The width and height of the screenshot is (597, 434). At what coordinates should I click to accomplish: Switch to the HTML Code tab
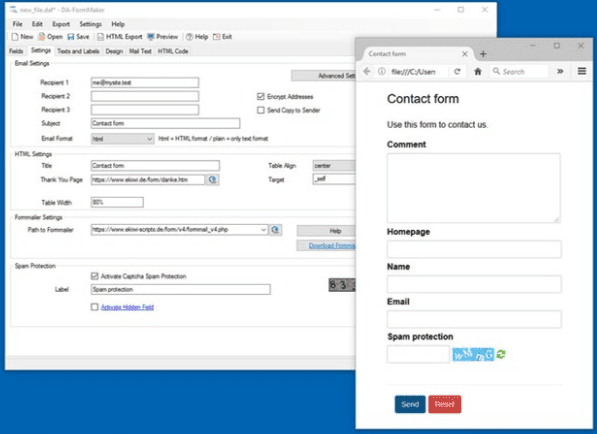pyautogui.click(x=173, y=51)
